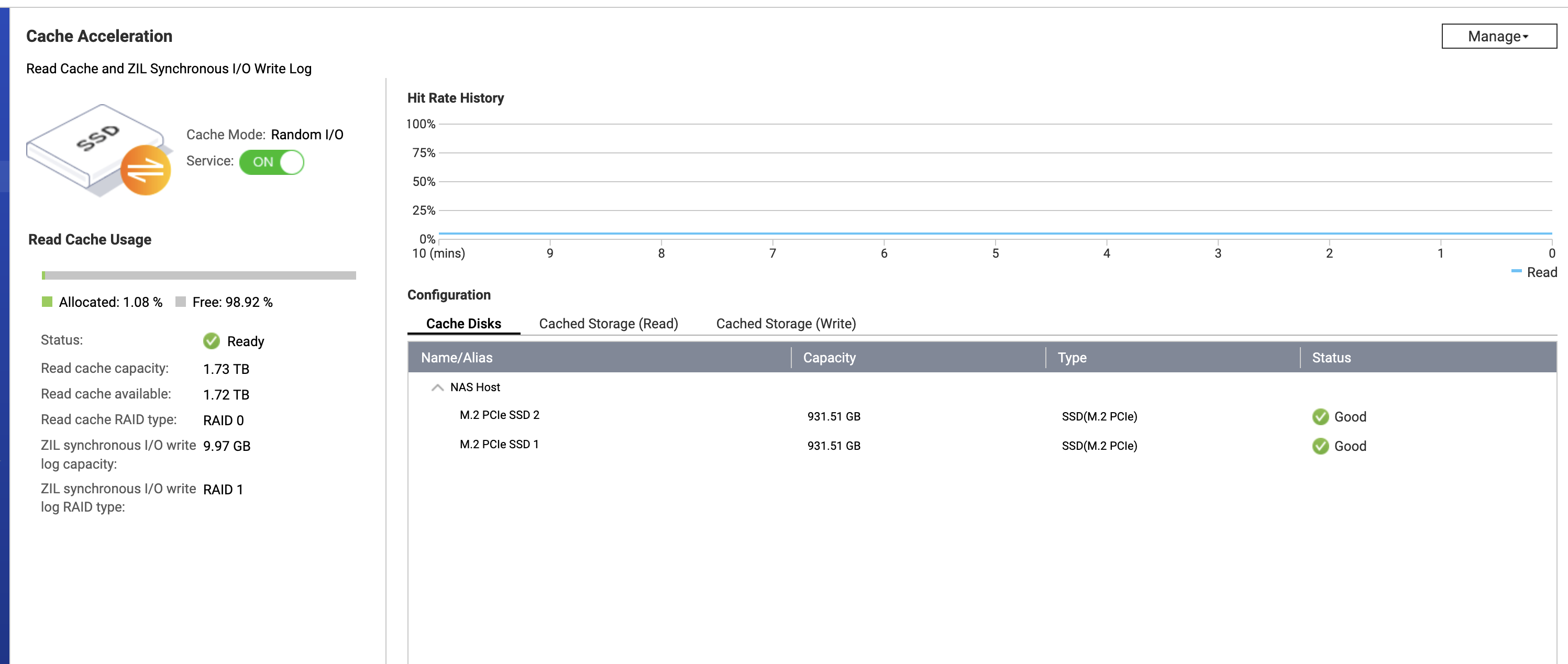Click the green Ready status checkmark
The height and width of the screenshot is (664, 1568).
211,341
